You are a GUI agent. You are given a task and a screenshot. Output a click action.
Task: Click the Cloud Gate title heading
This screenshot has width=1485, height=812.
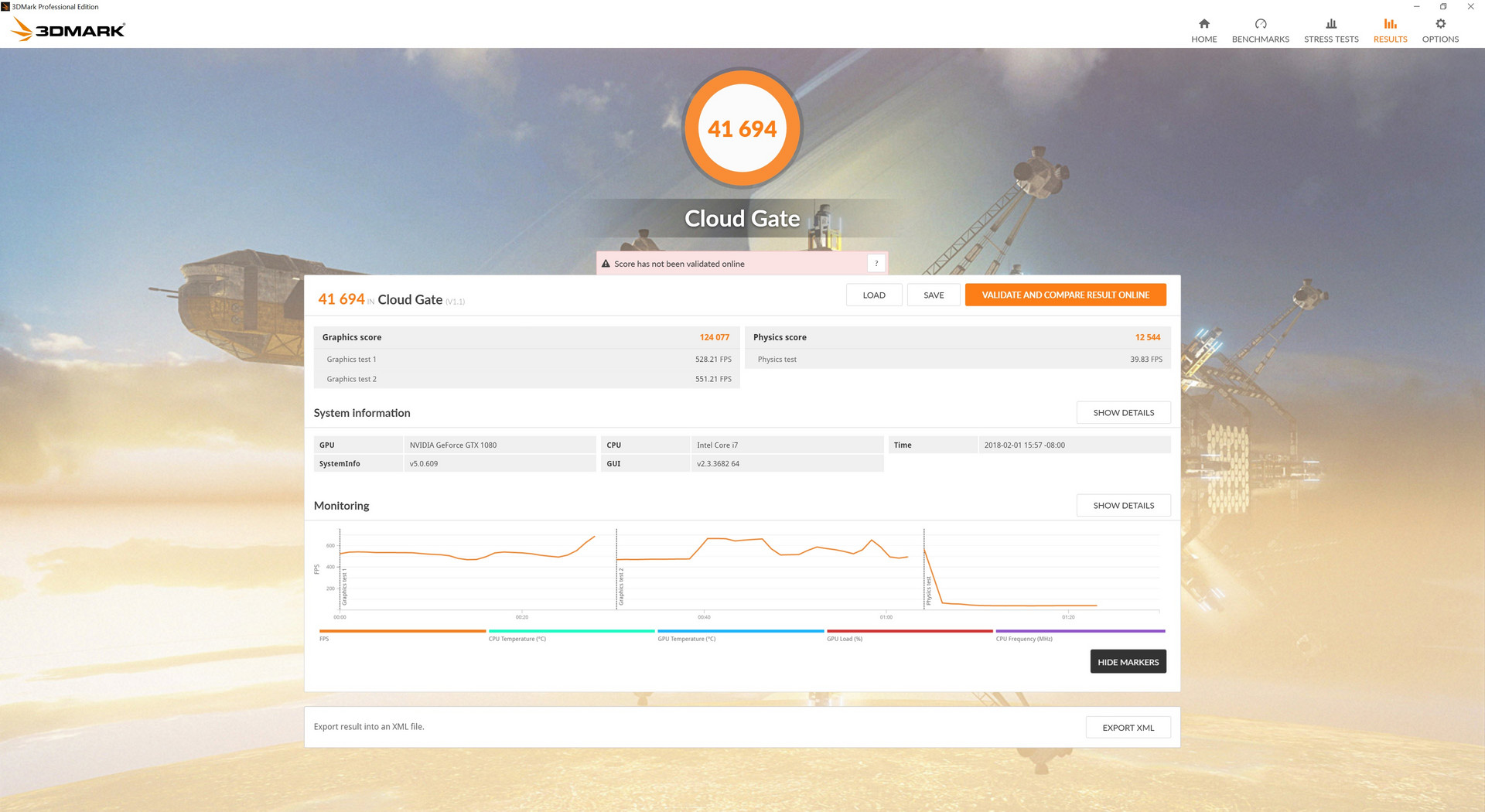coord(742,219)
